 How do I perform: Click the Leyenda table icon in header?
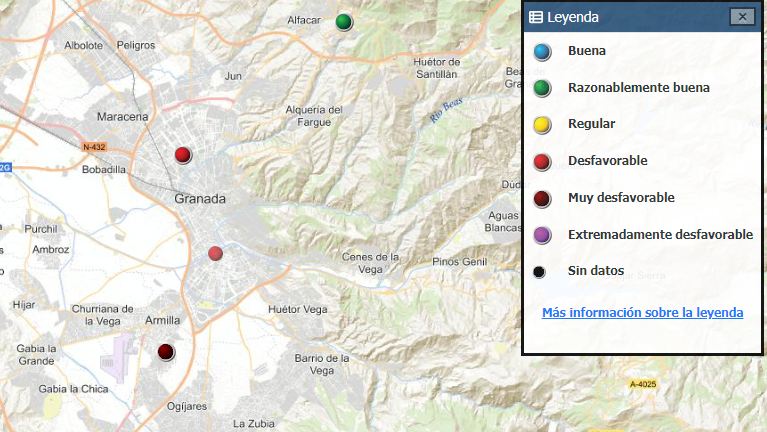[536, 17]
